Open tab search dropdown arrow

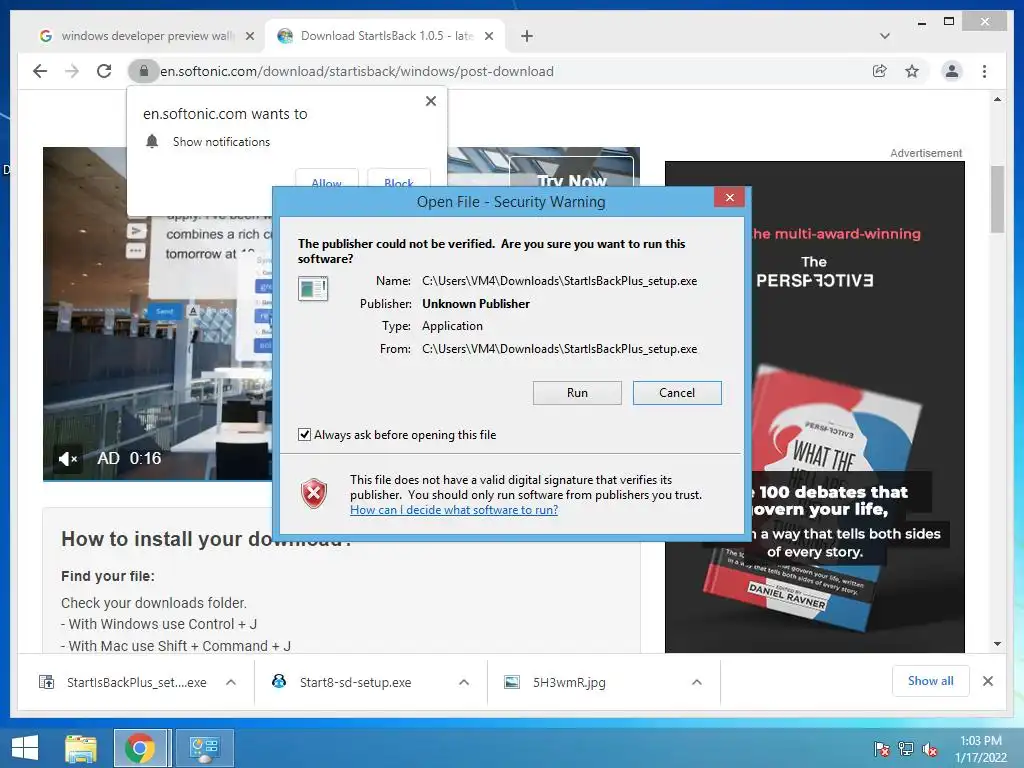(x=885, y=36)
